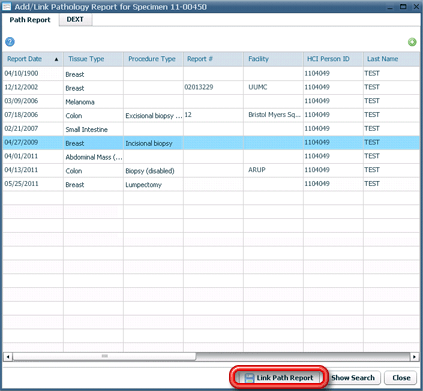Image resolution: width=423 pixels, height=391 pixels.
Task: Click the scroll left arrow of horizontal scrollbar
Action: coord(8,357)
